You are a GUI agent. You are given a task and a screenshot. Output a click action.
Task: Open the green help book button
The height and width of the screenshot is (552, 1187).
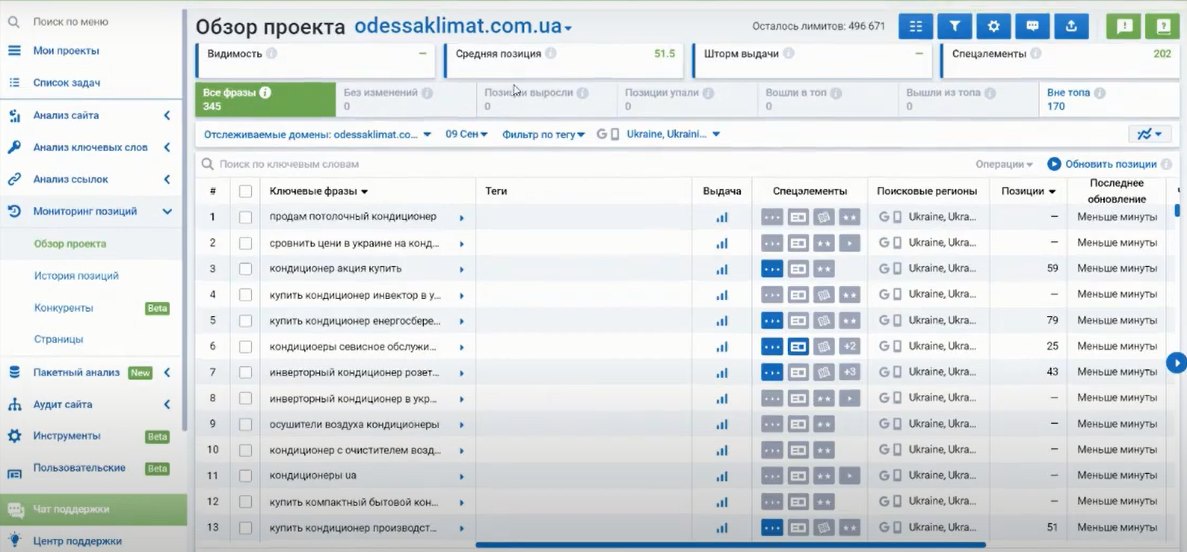tap(1163, 26)
